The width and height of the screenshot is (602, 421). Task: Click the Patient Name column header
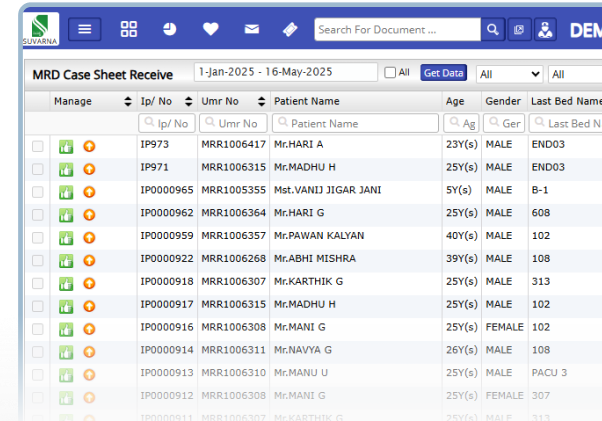[307, 101]
